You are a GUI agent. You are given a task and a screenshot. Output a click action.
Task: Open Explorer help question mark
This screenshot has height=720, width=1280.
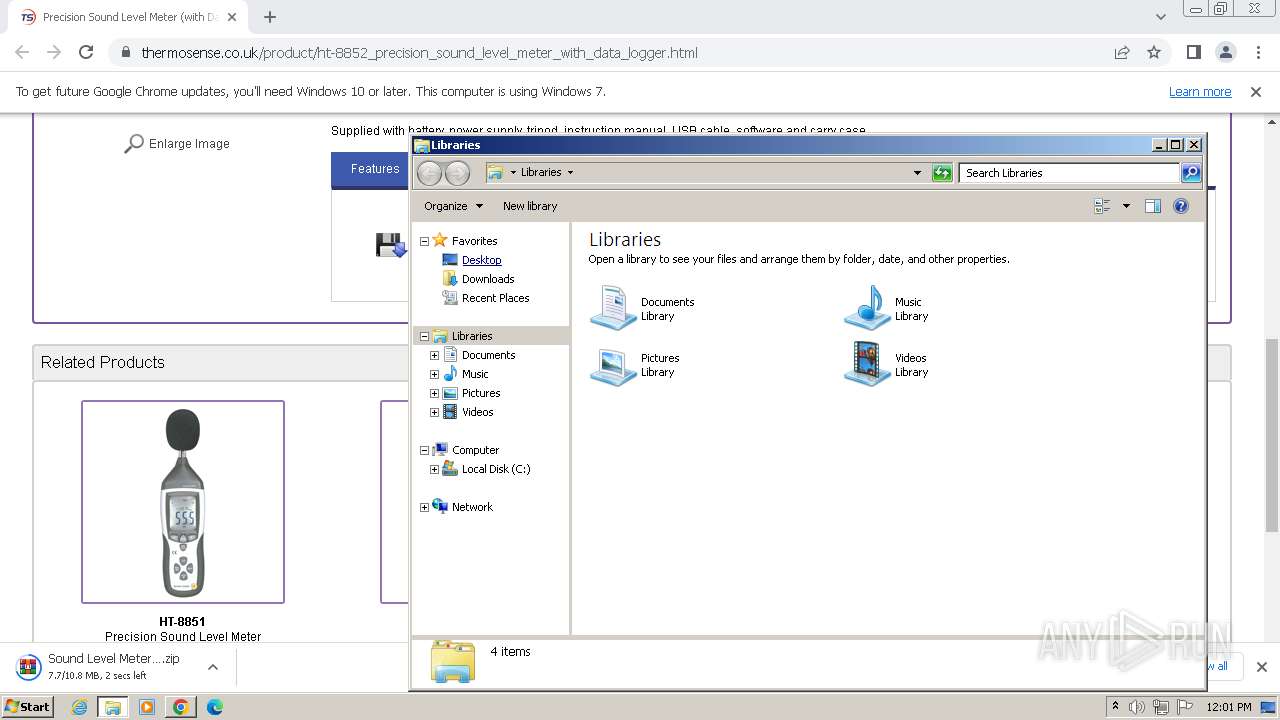[1180, 206]
